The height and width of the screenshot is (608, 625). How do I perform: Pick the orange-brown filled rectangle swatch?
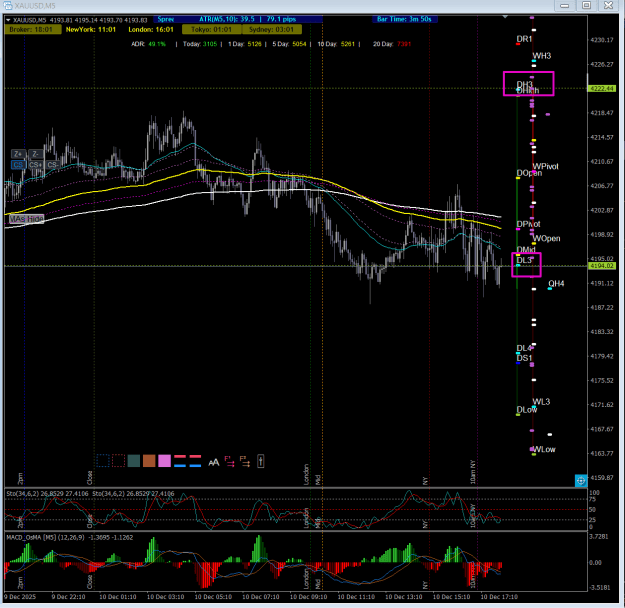tap(149, 461)
